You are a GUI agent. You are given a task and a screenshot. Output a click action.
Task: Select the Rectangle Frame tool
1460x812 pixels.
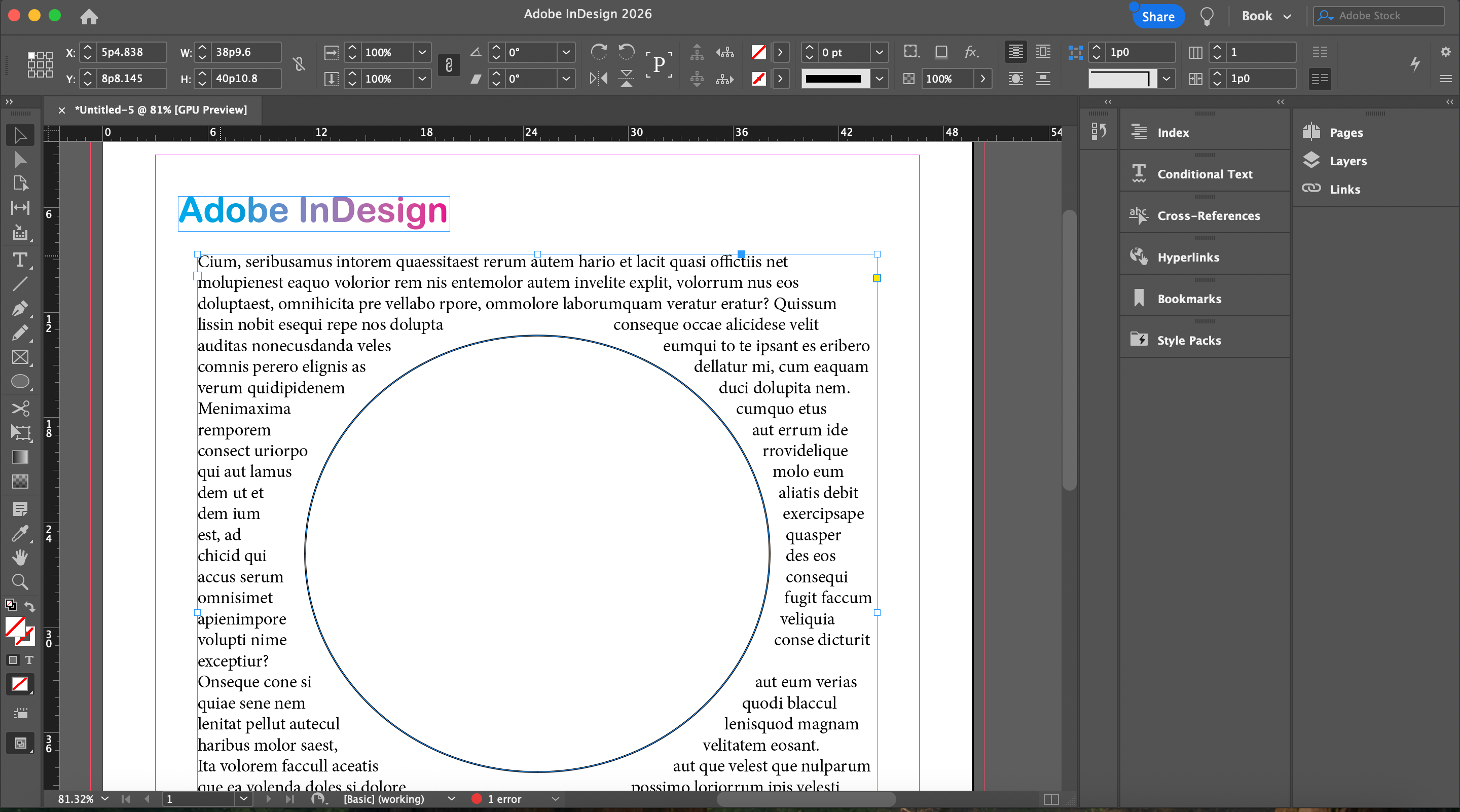(x=20, y=357)
